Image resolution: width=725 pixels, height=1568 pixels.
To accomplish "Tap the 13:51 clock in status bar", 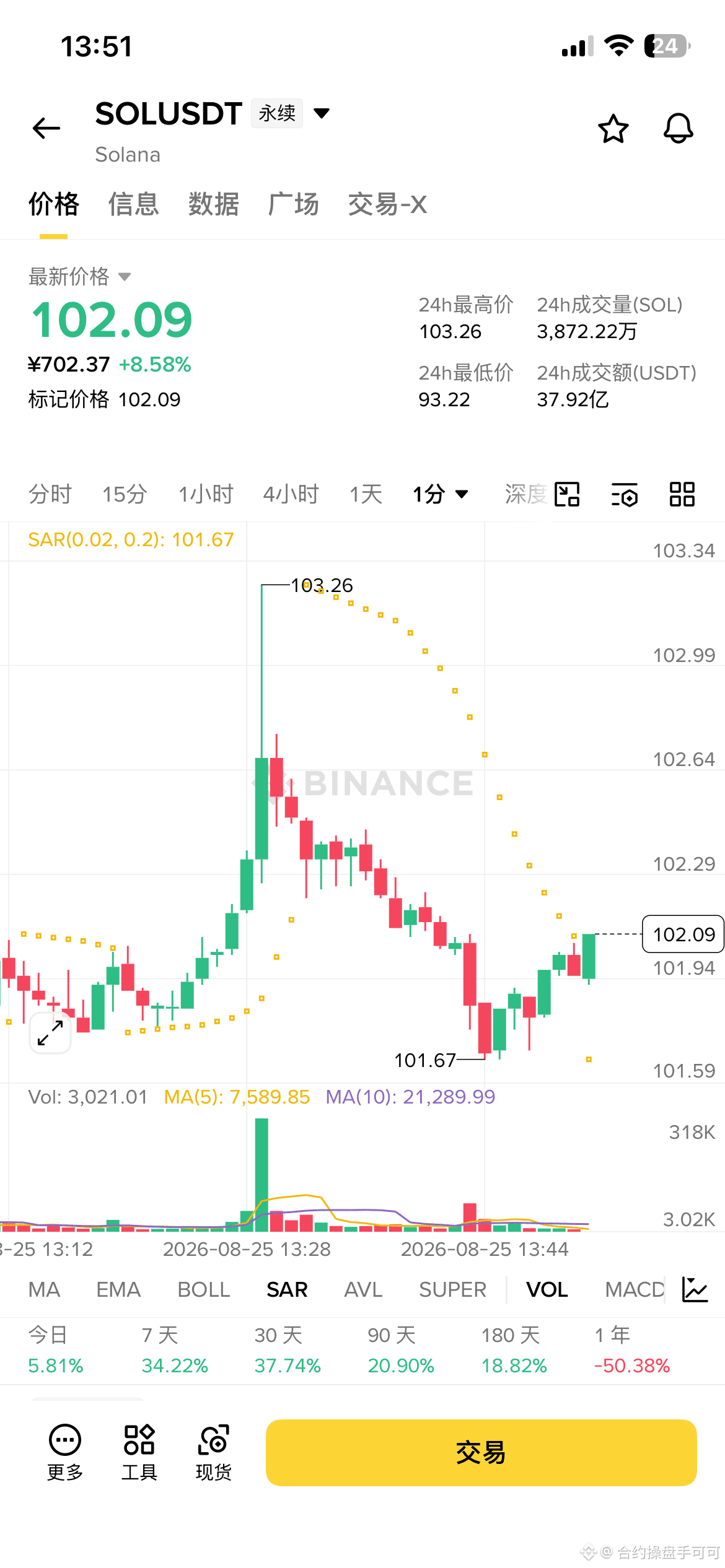I will coord(97,46).
